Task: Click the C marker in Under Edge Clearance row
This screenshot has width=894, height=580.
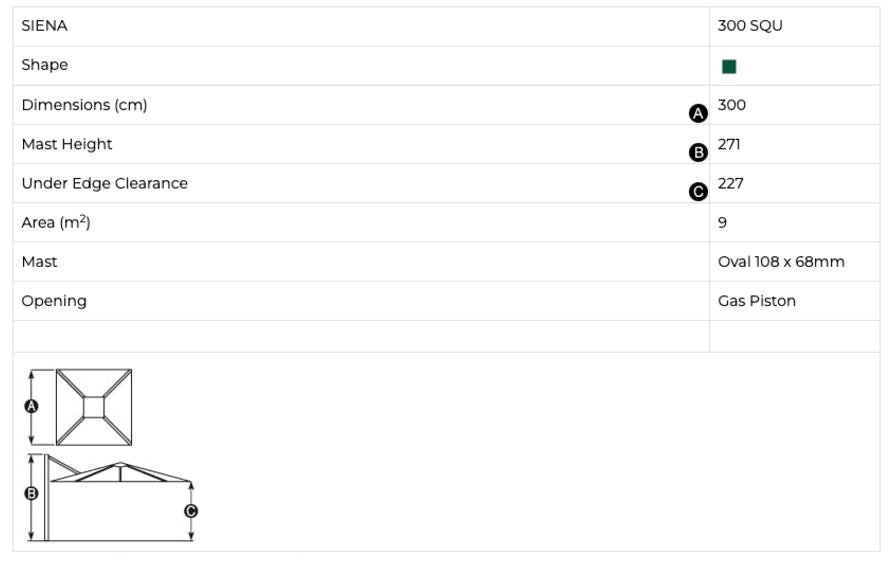Action: pos(698,192)
